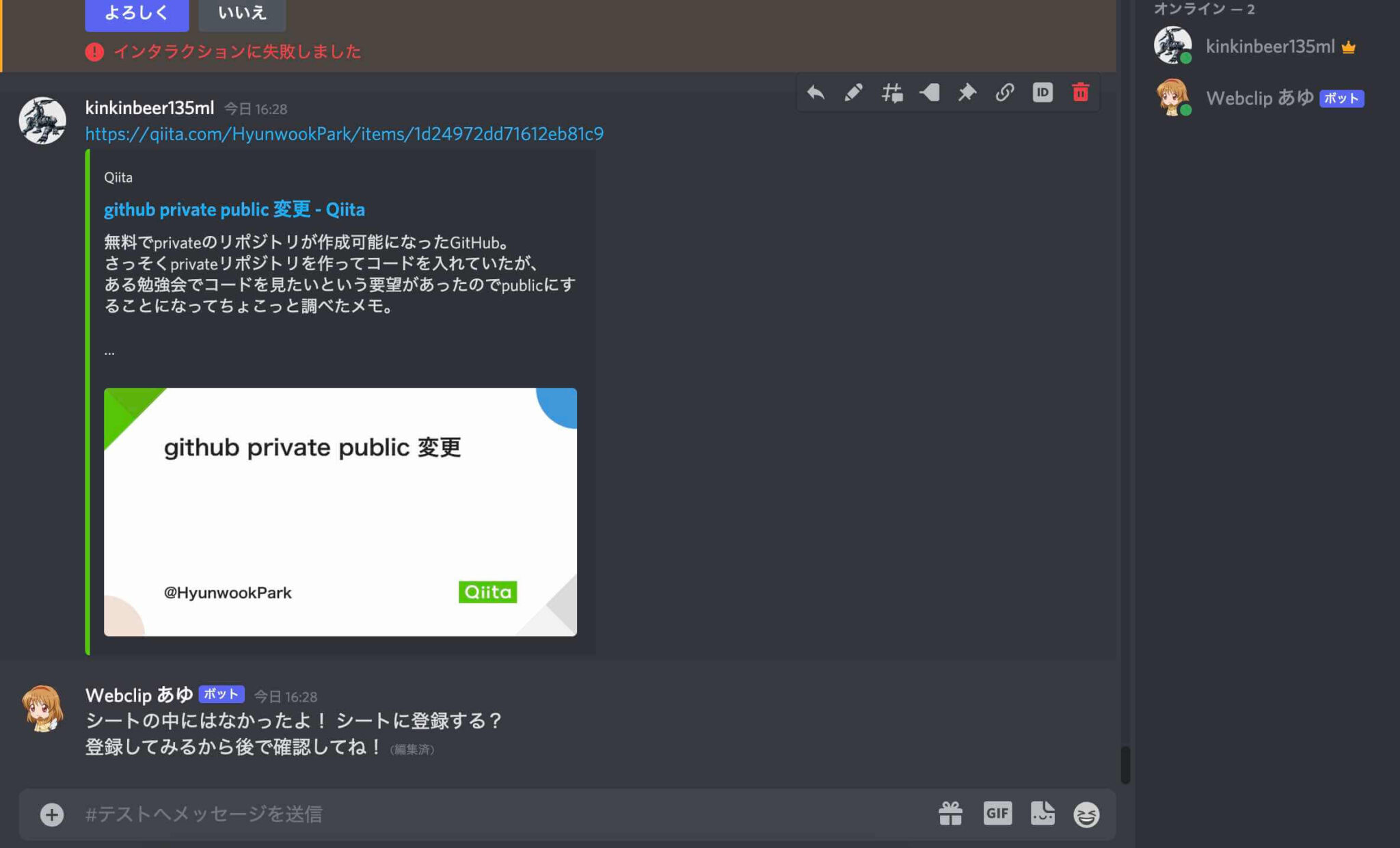Delete the message via trash icon
The width and height of the screenshot is (1400, 848).
[x=1080, y=92]
